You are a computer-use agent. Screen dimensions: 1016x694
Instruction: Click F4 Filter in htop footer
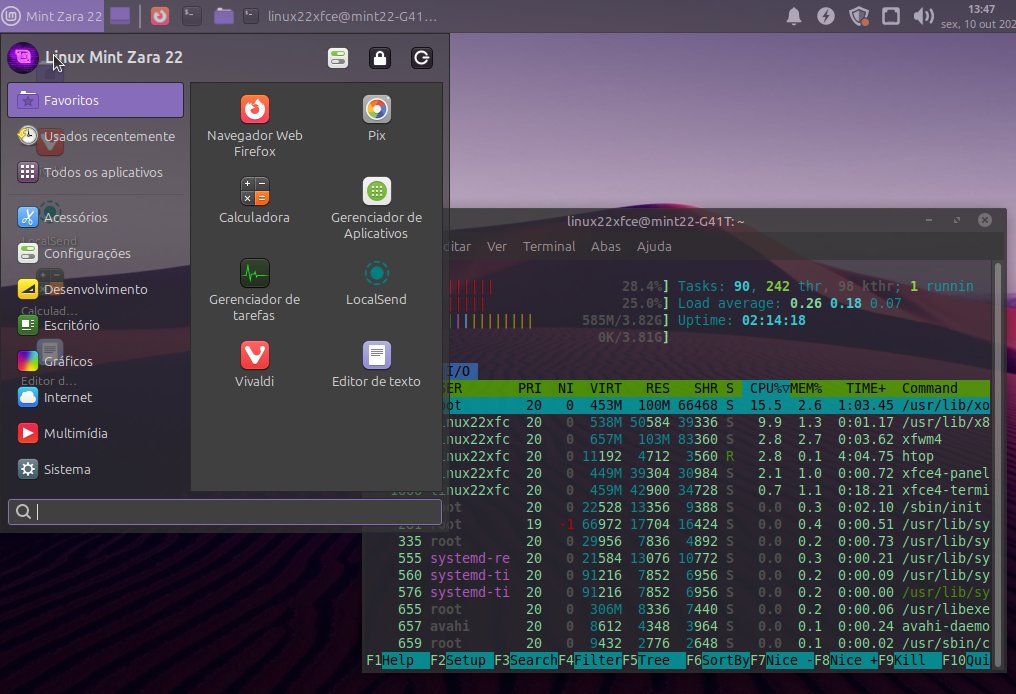590,660
